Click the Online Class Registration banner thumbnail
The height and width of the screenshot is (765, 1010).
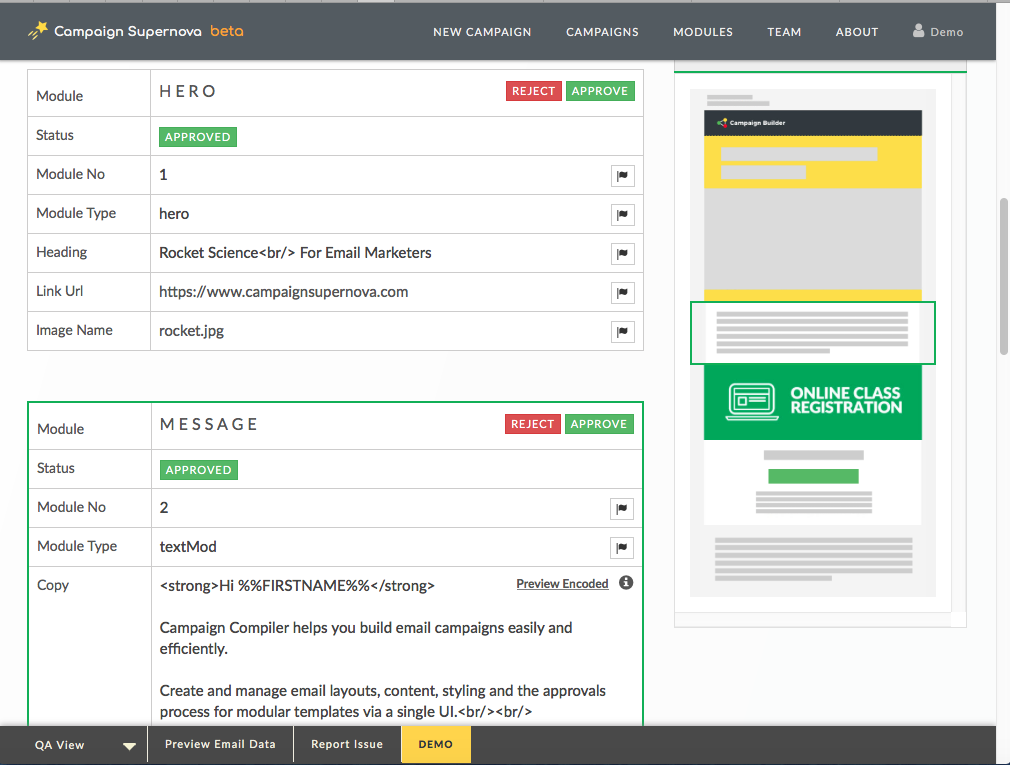(812, 402)
